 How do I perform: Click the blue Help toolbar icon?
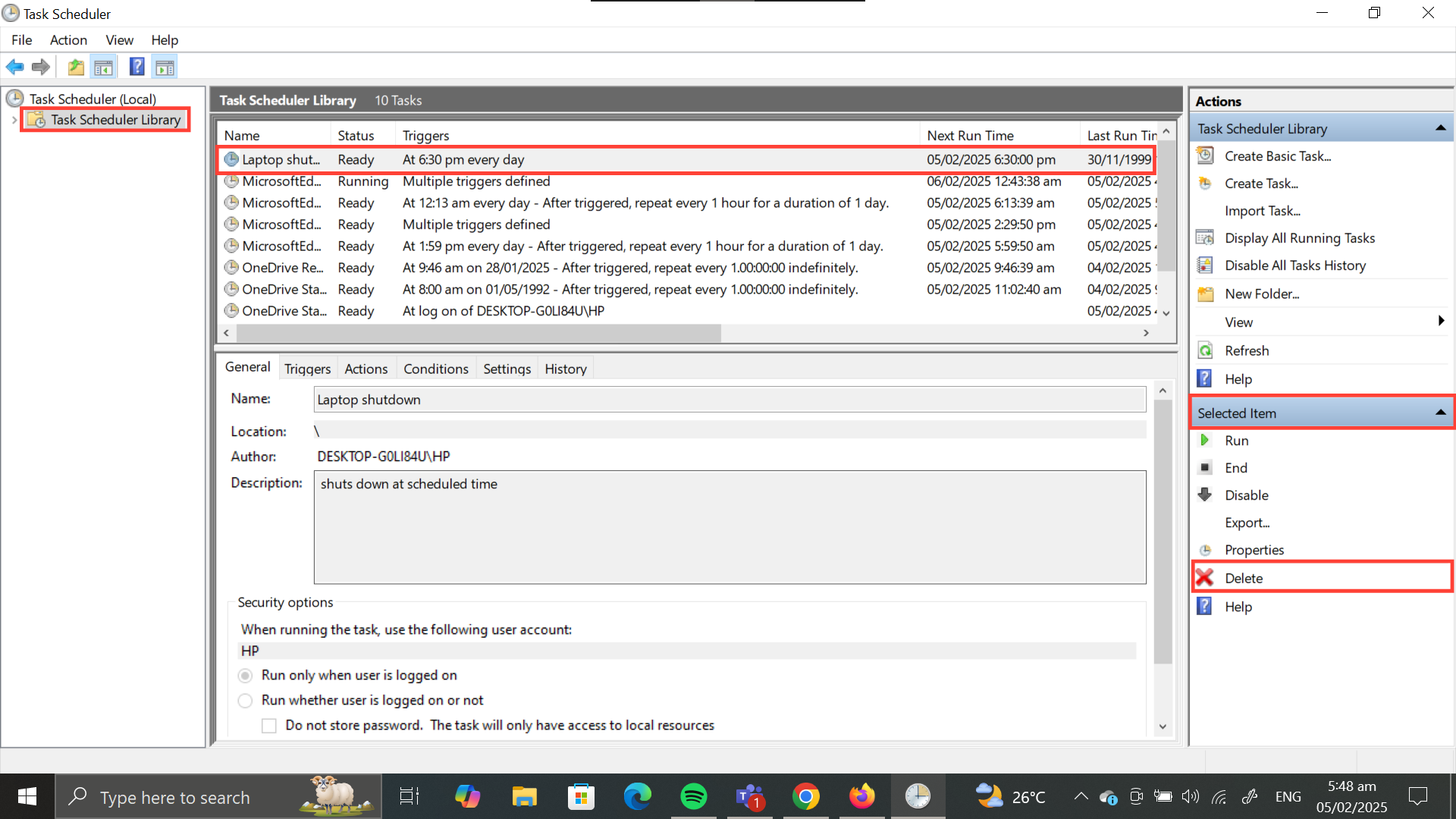(136, 67)
